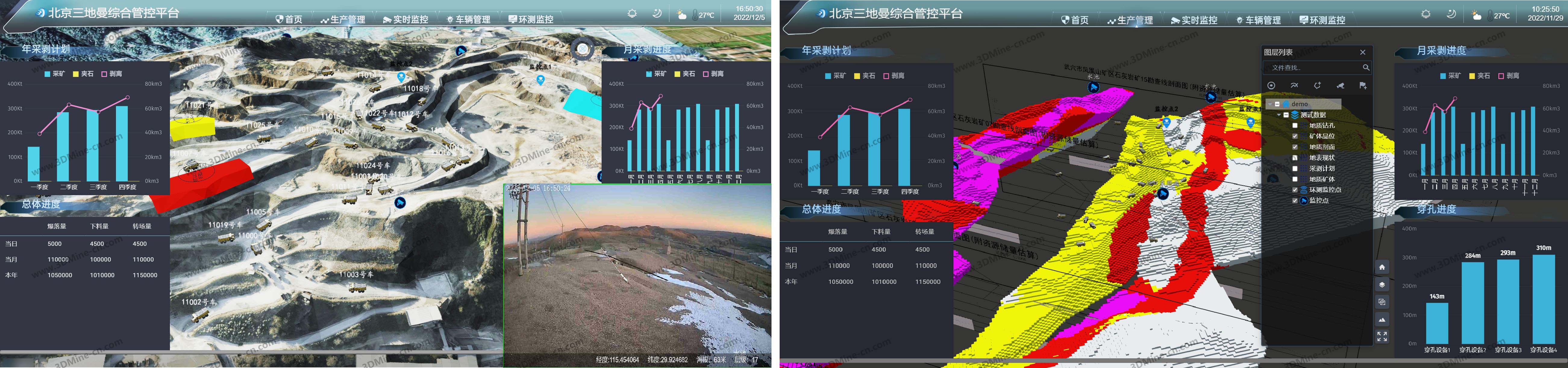This screenshot has width=1568, height=368.
Task: Click the 穿孔设备4 bar in 穿孔进度 chart
Action: point(1544,299)
